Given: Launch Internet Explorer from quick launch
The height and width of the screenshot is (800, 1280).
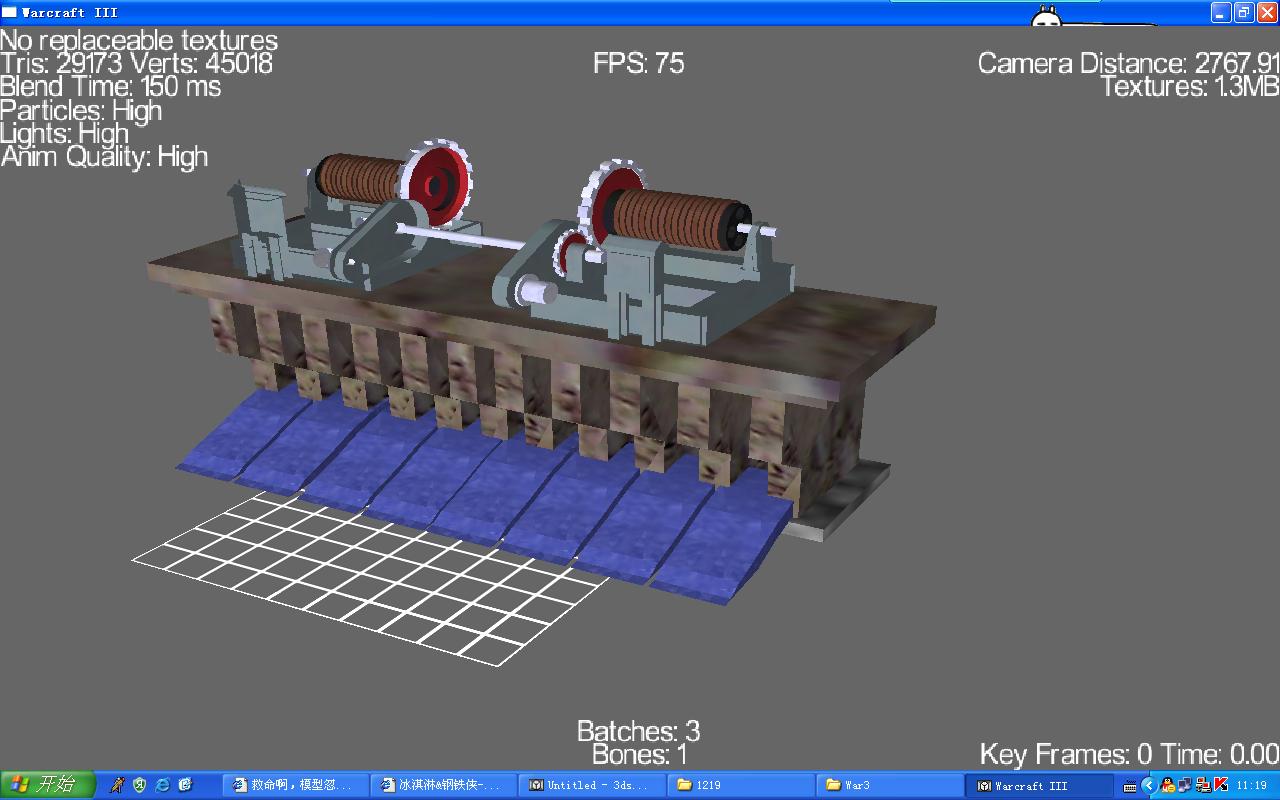Looking at the screenshot, I should pyautogui.click(x=162, y=785).
